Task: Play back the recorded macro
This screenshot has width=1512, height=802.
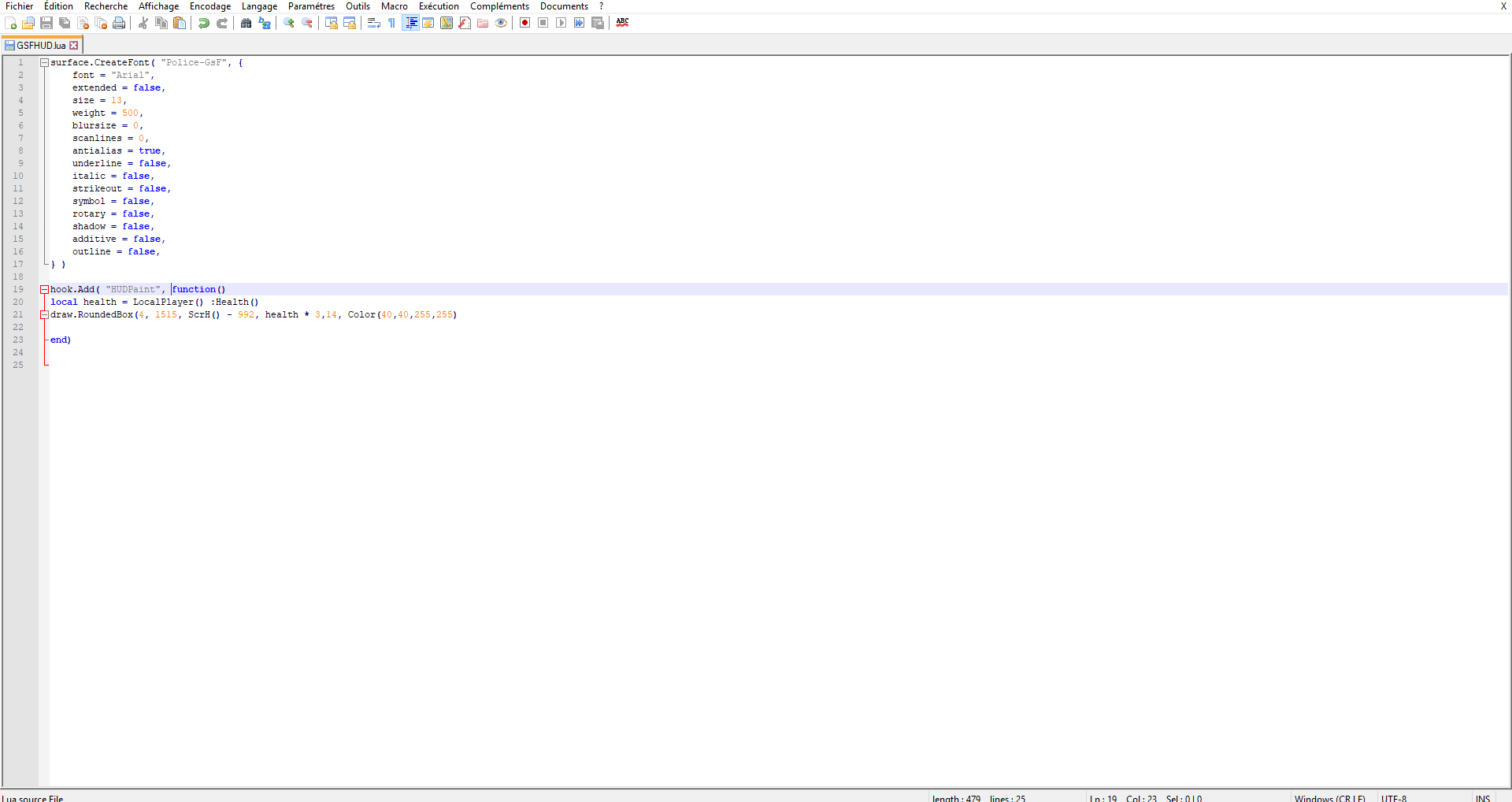Action: [561, 23]
